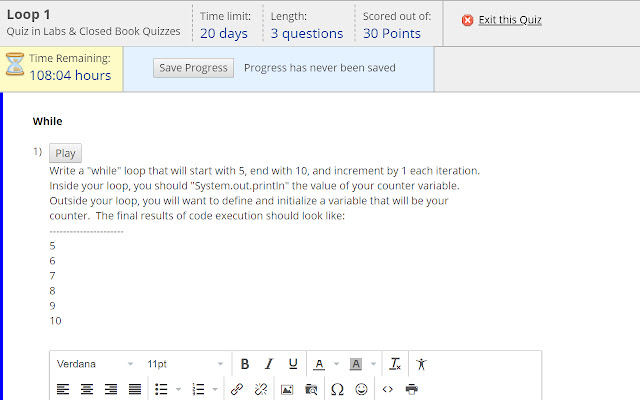Viewport: 640px width, 400px height.
Task: Open source code view icon
Action: tap(388, 389)
